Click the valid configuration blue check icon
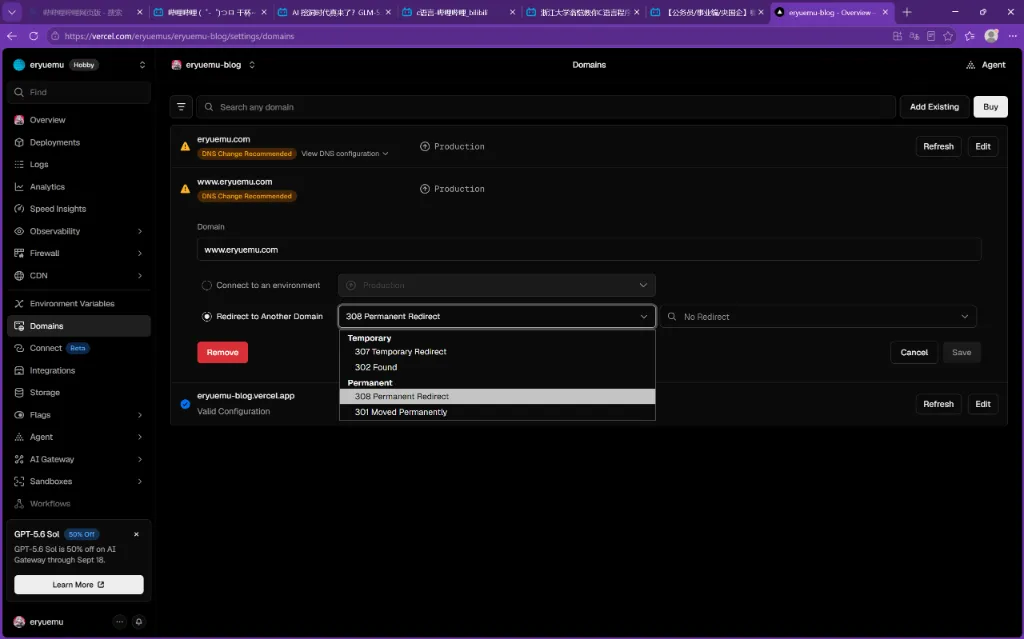 (x=185, y=404)
